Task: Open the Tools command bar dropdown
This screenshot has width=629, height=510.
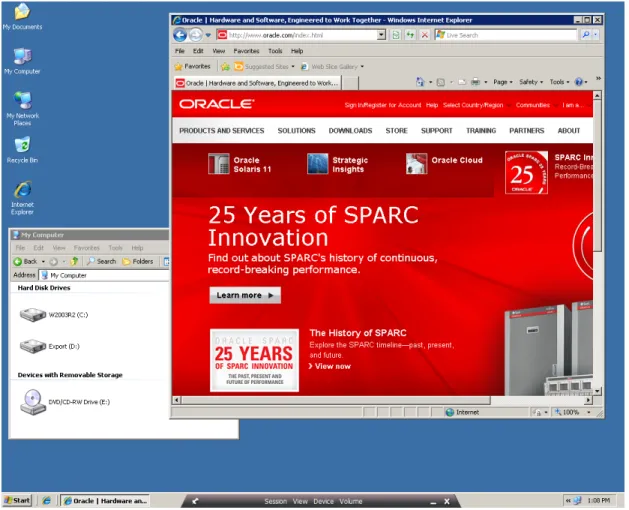Action: coord(559,82)
